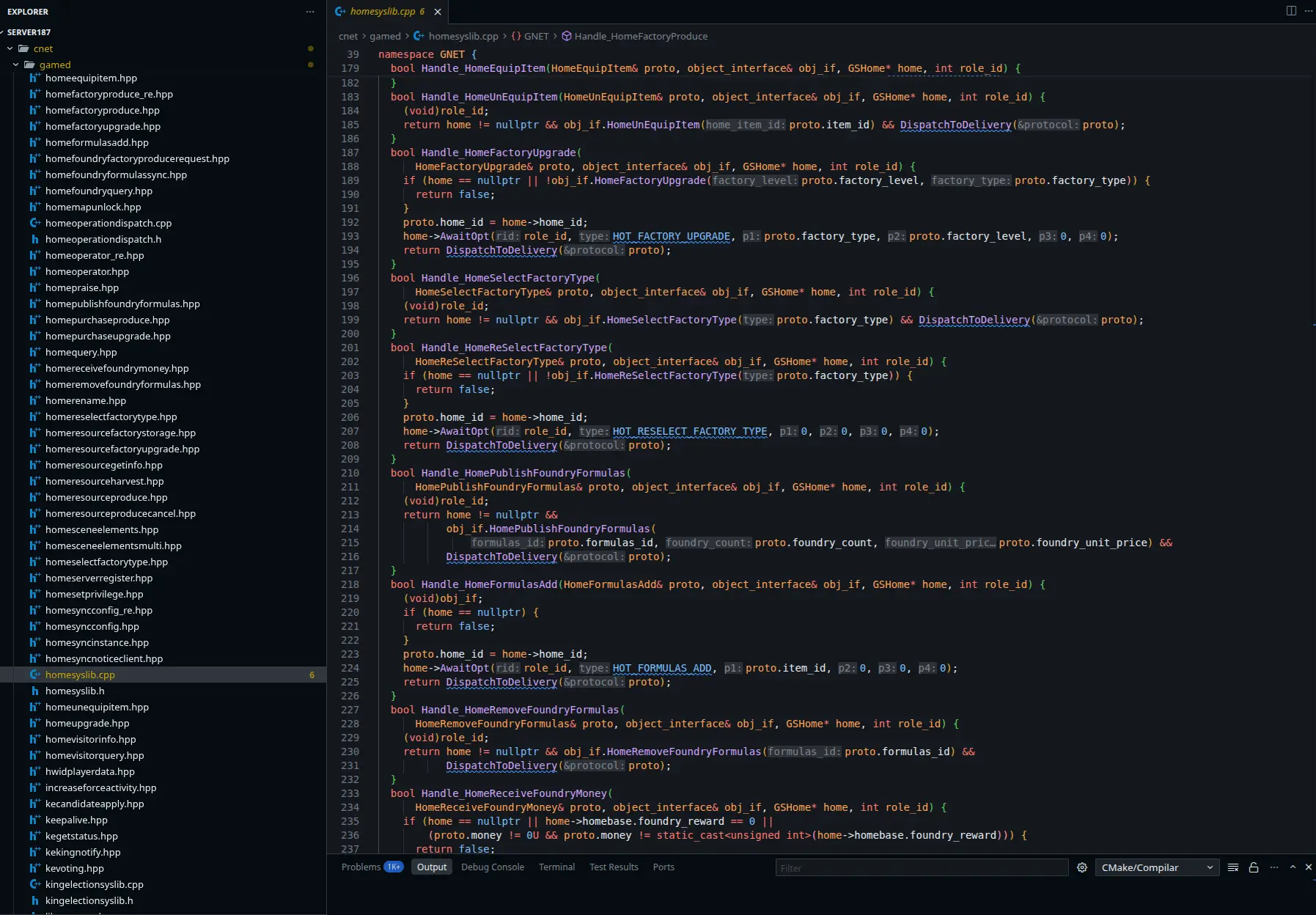Screen dimensions: 1316x915
Task: Click HOT_FORMULAS_ADD constant on line 224
Action: click(662, 668)
